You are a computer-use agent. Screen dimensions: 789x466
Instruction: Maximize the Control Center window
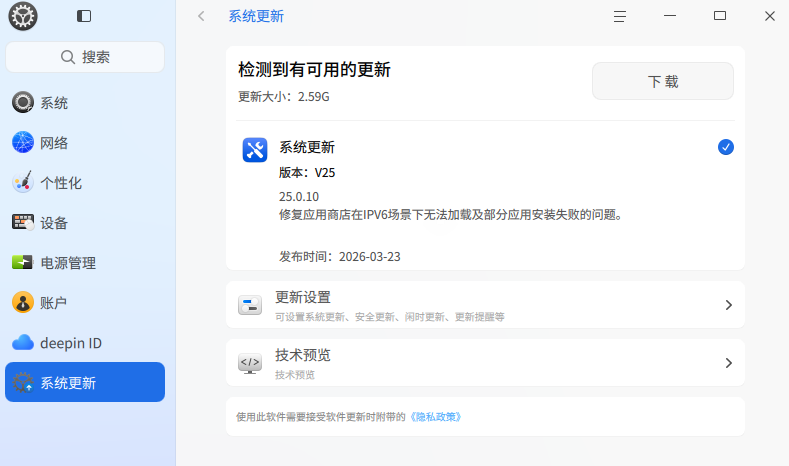[x=720, y=16]
